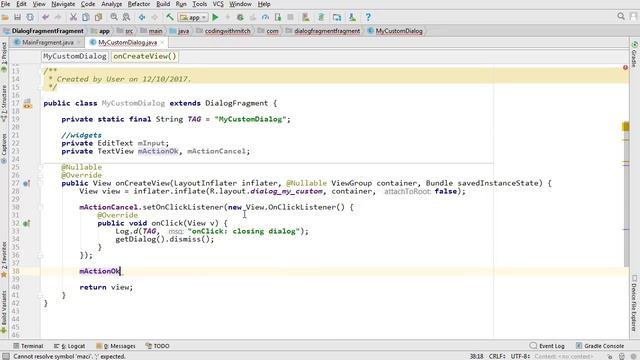Viewport: 640px width, 360px height.
Task: Click the 38:18 cursor position indicator
Action: [476, 356]
